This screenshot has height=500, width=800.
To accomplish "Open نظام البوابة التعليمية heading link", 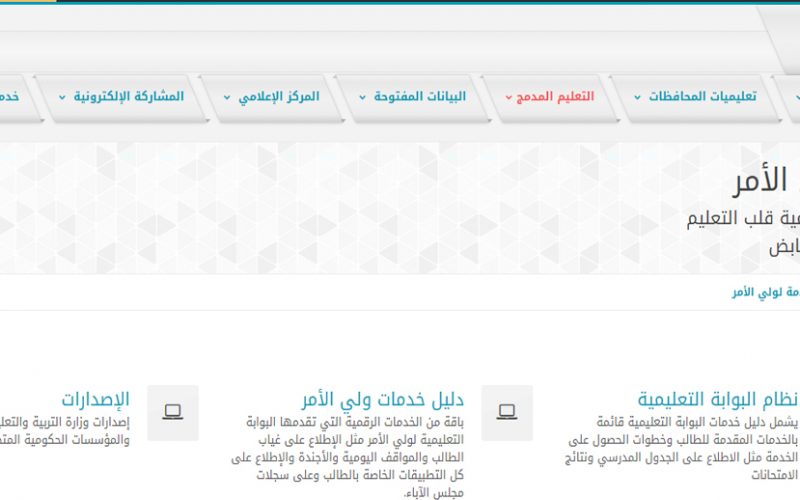I will click(718, 399).
